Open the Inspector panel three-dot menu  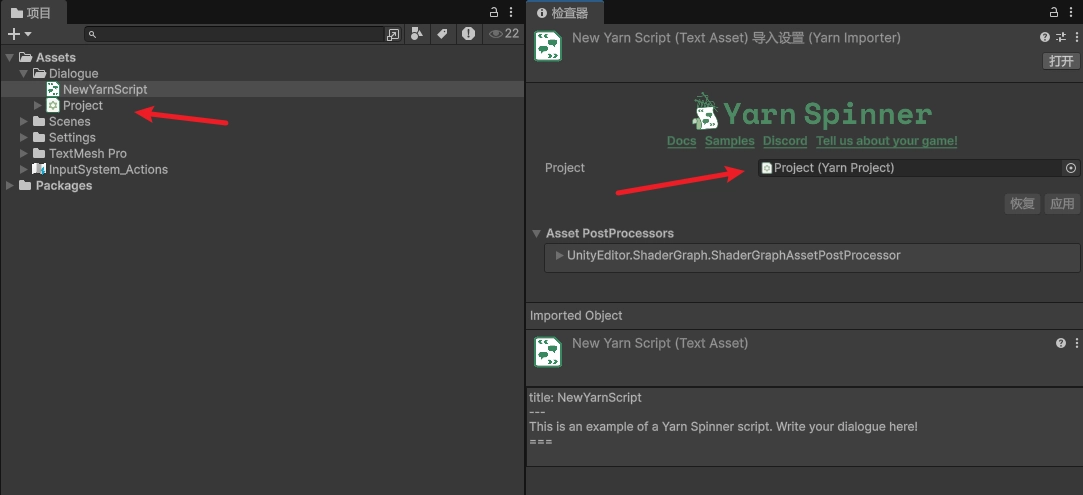[x=1072, y=12]
